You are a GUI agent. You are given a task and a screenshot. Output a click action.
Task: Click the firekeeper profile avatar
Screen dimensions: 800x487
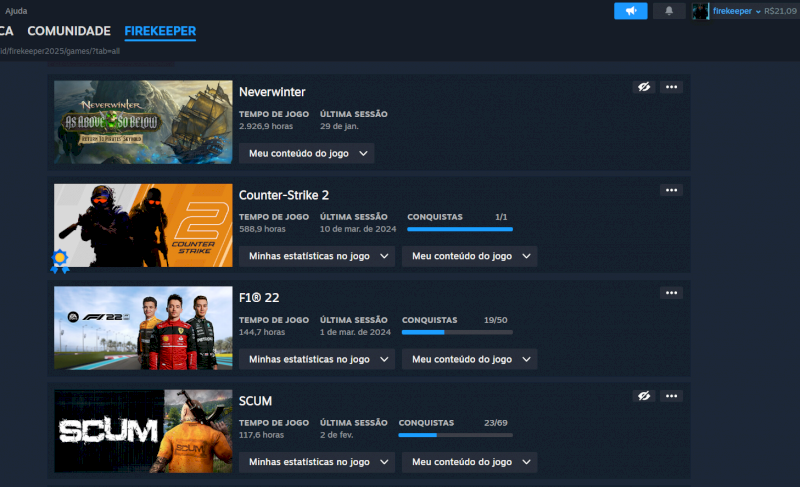(x=701, y=11)
